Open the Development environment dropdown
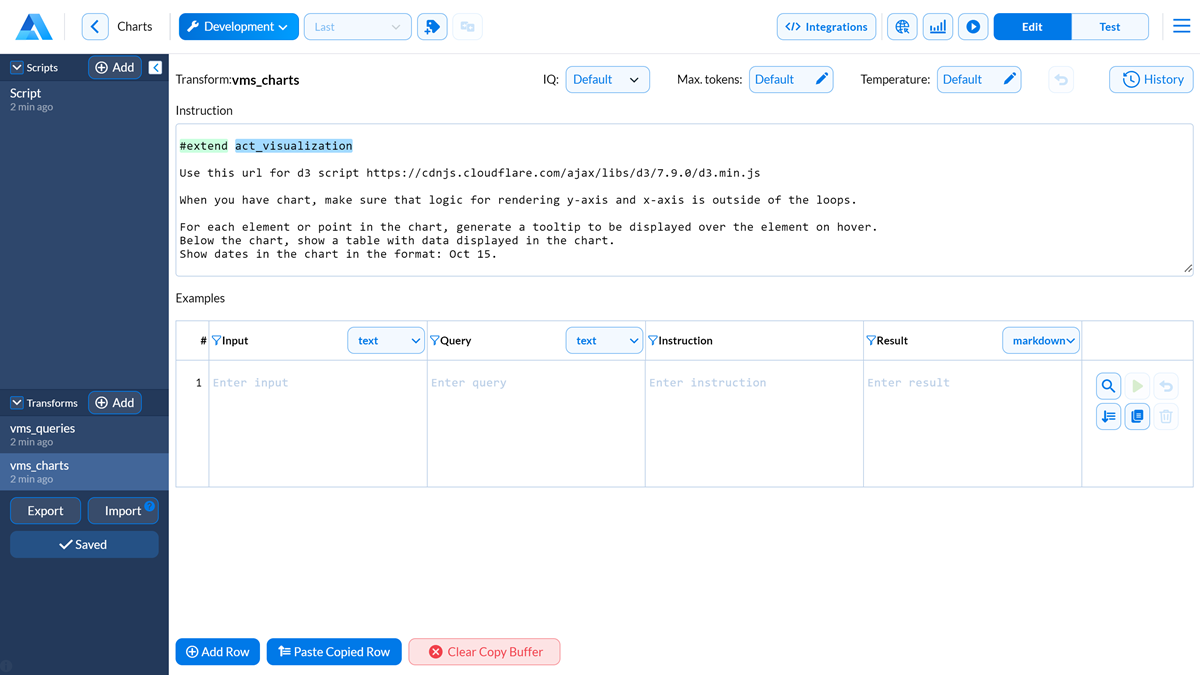This screenshot has height=675, width=1200. (238, 27)
